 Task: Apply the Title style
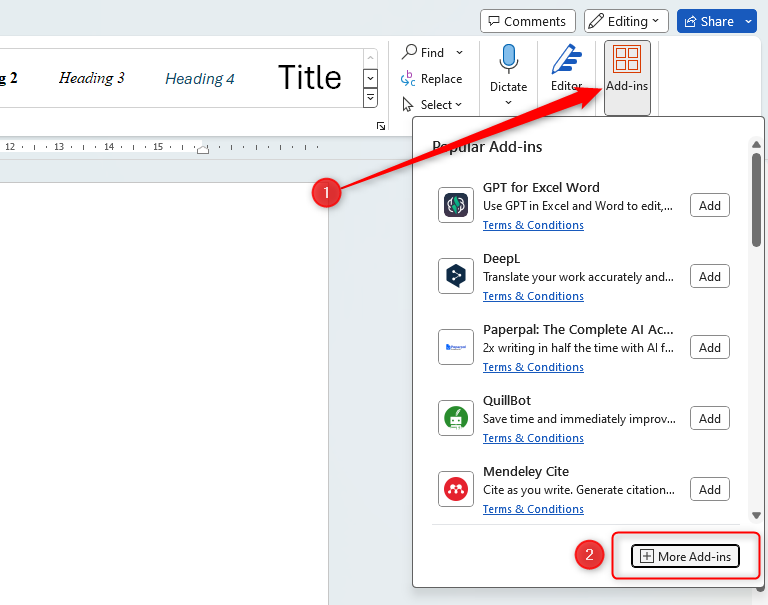309,78
